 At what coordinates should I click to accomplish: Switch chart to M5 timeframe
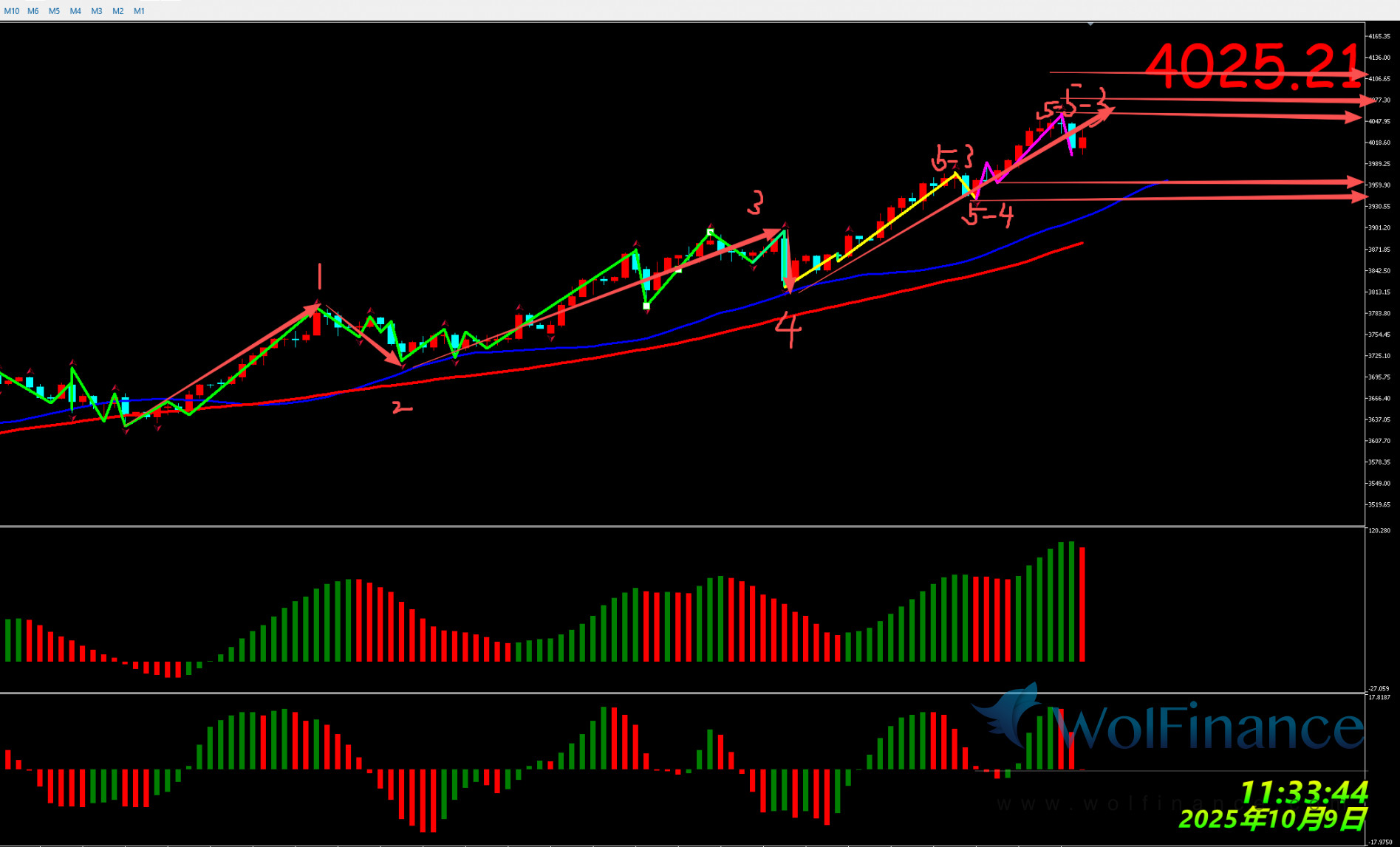[x=54, y=11]
